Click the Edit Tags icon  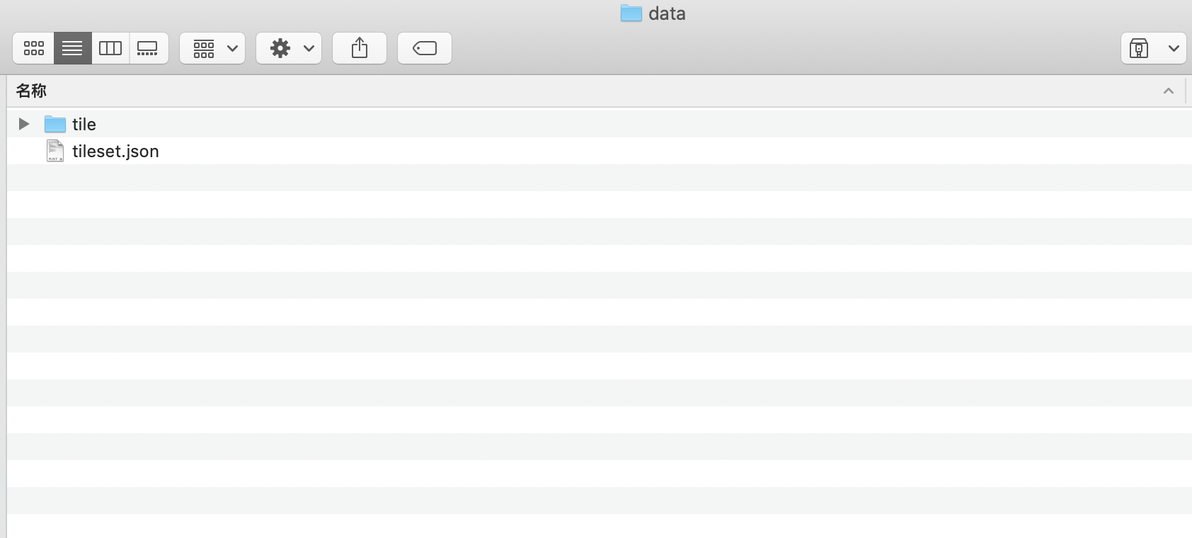coord(424,49)
